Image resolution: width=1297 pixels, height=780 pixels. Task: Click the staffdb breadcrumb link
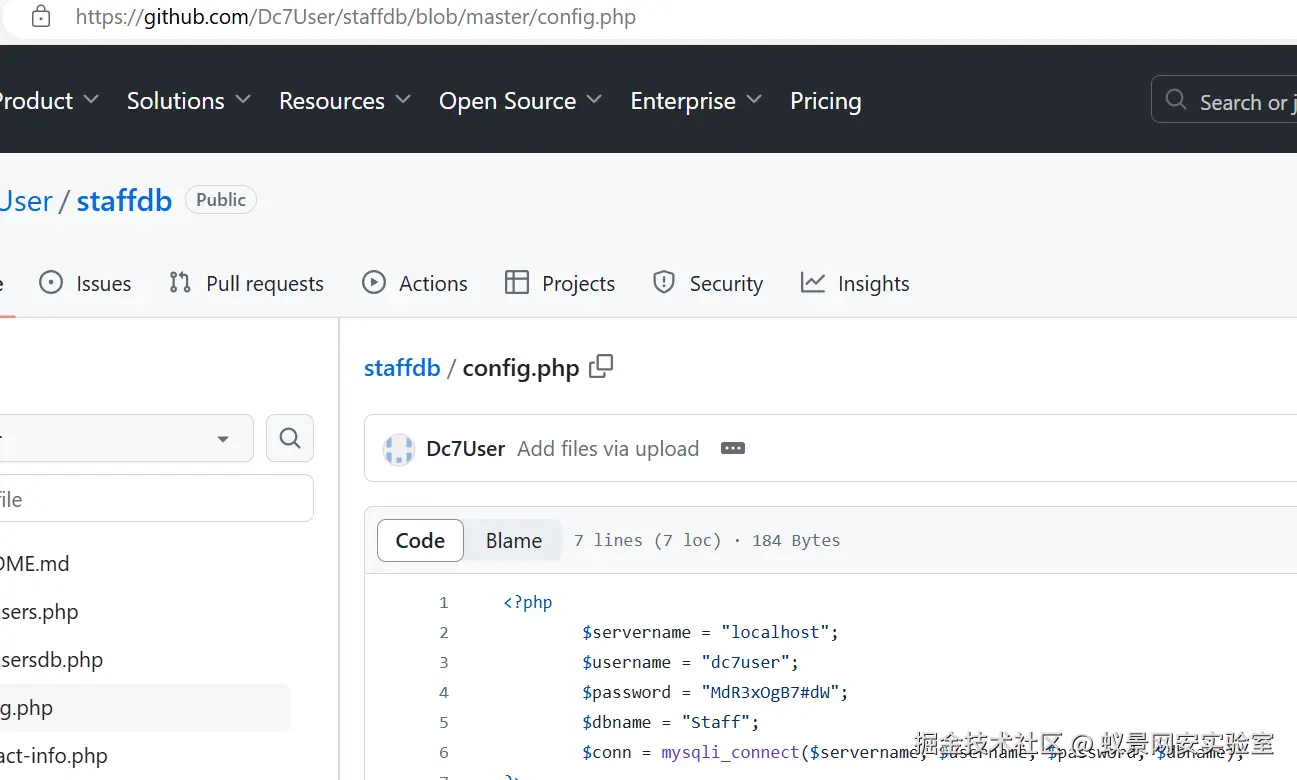[402, 368]
